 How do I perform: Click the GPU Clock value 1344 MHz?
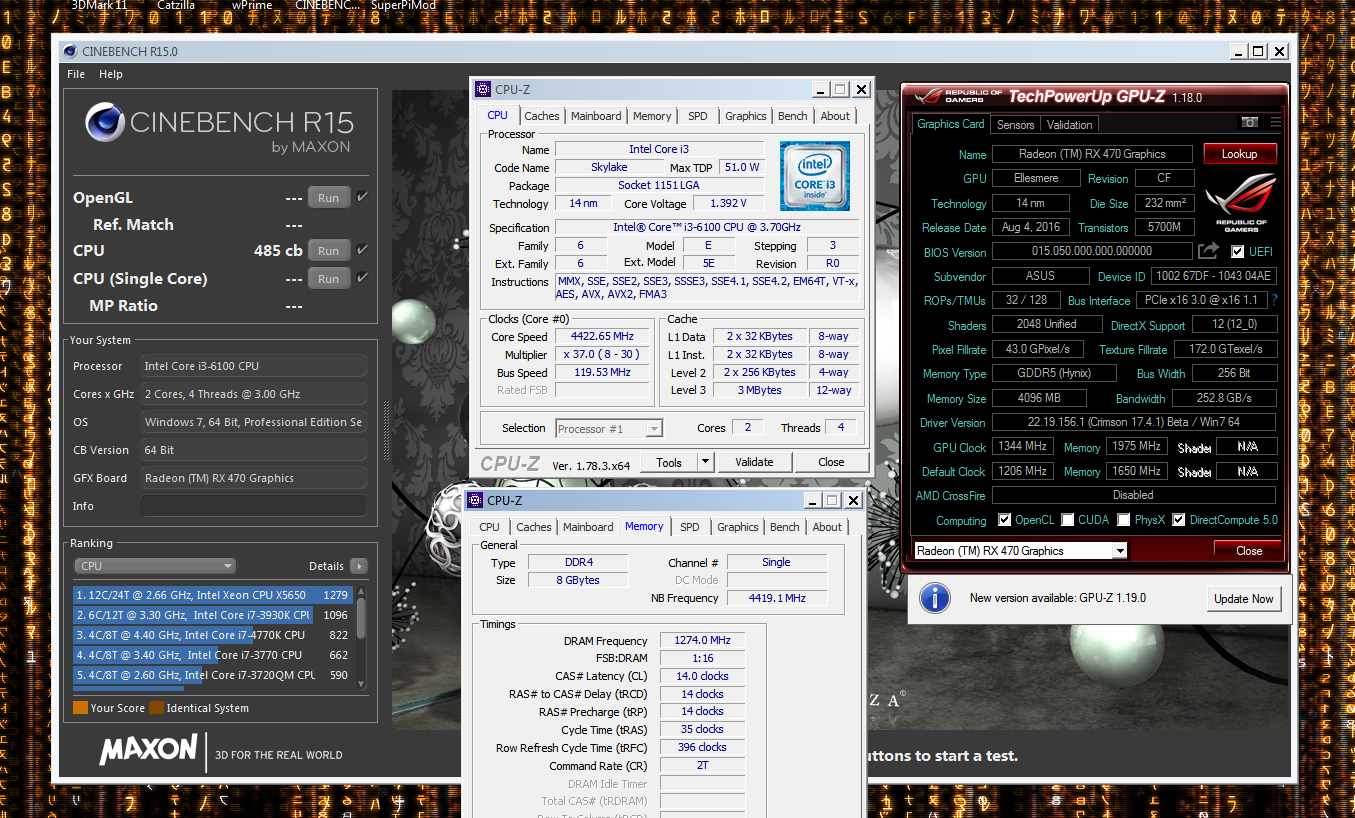pos(1021,448)
